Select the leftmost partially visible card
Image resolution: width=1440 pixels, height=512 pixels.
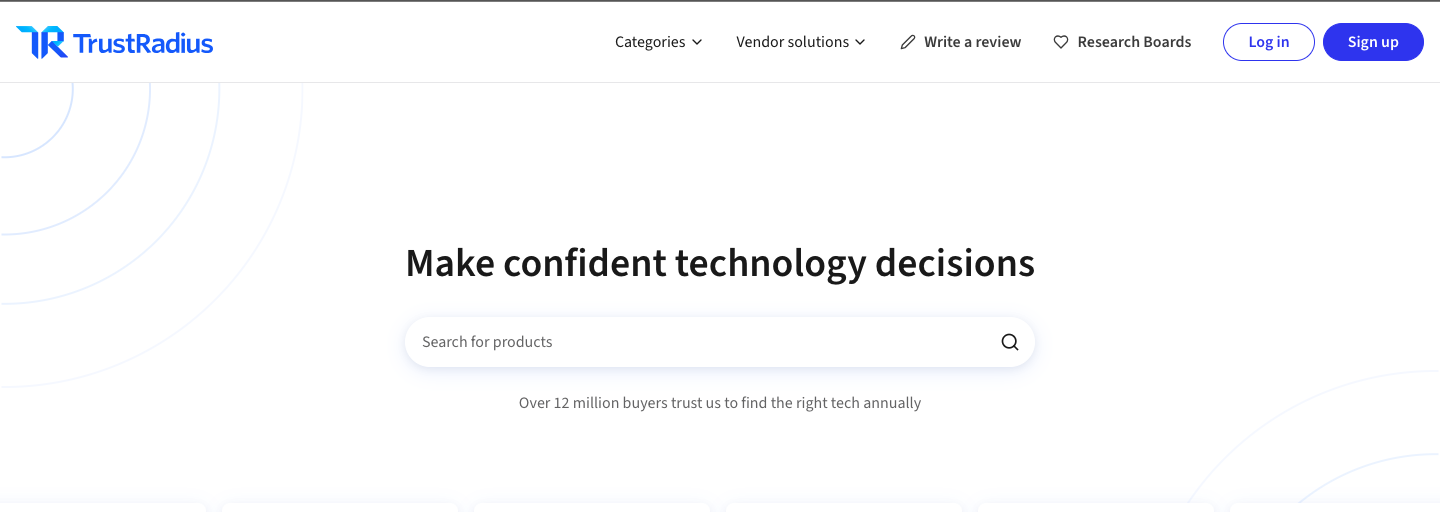pyautogui.click(x=100, y=506)
